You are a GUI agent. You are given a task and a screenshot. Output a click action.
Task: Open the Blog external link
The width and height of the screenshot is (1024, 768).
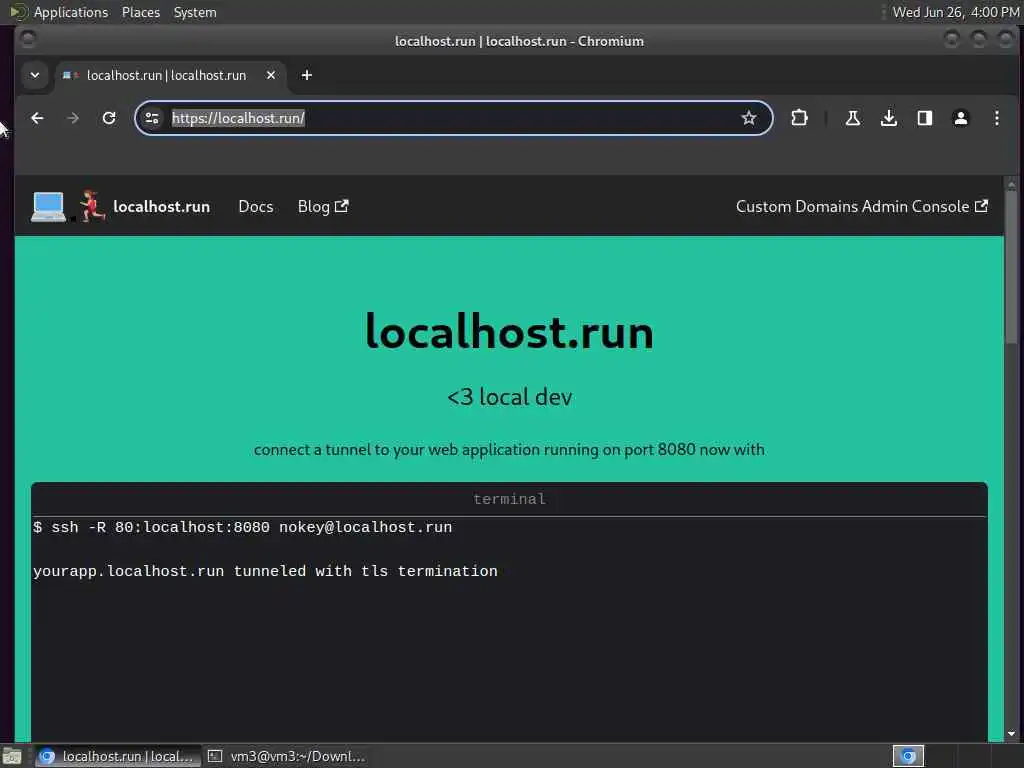pos(323,206)
